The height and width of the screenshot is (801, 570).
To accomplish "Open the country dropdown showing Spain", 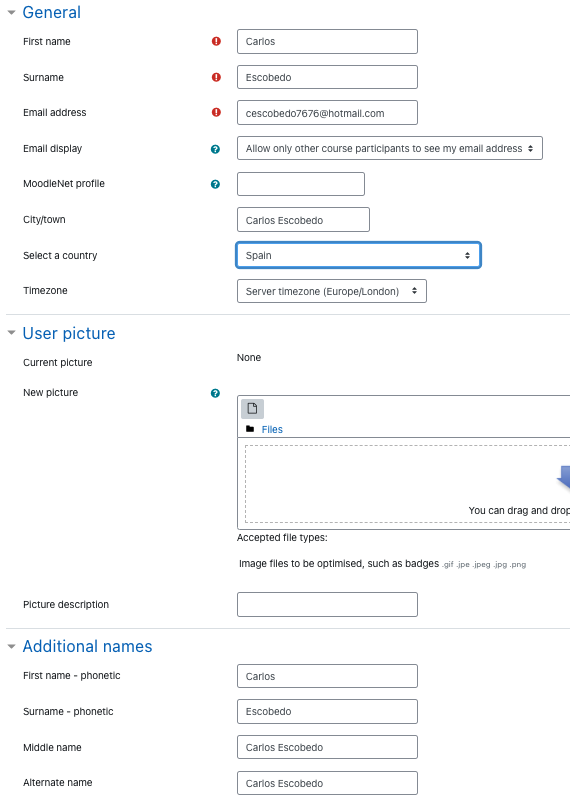I will click(358, 255).
